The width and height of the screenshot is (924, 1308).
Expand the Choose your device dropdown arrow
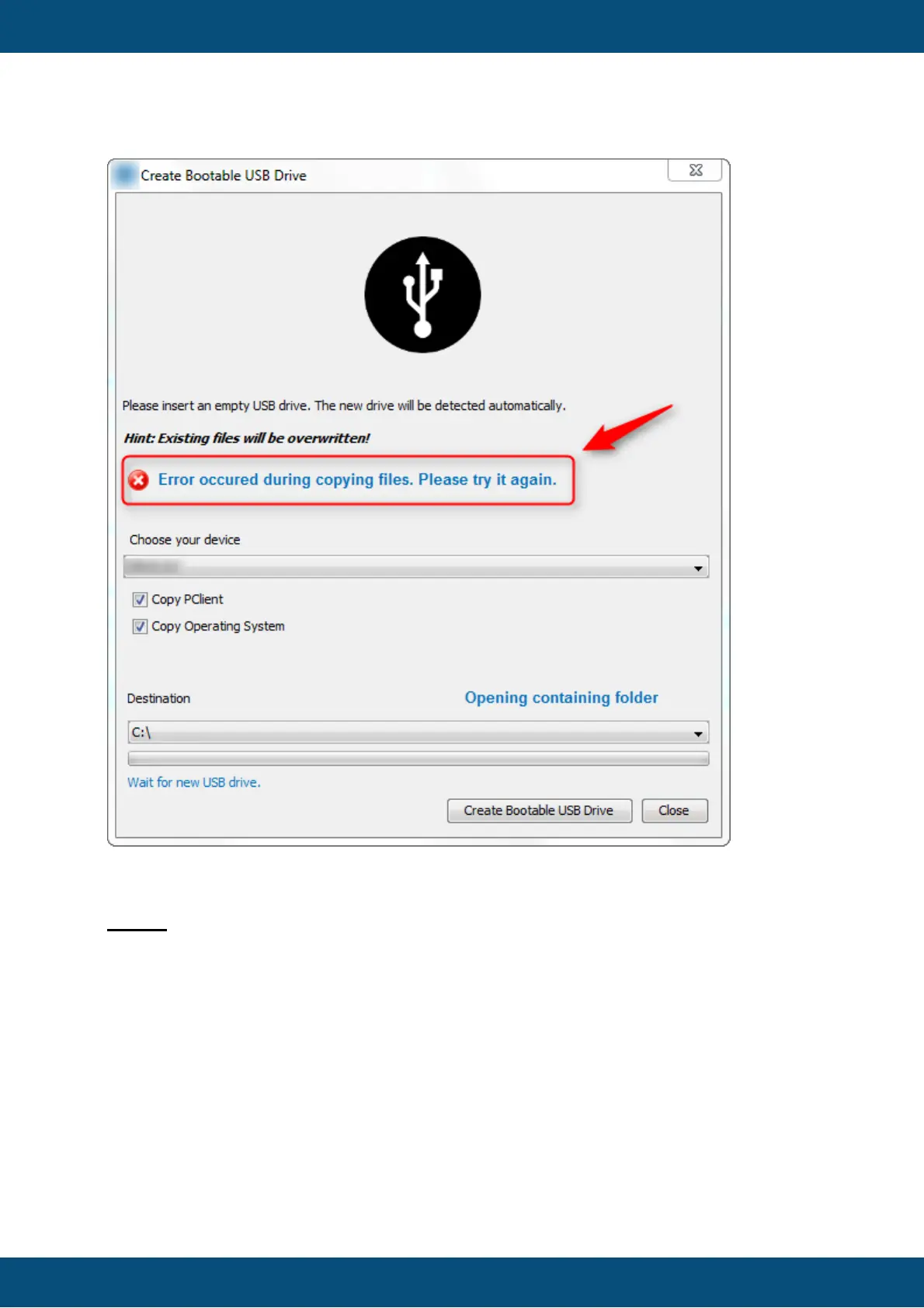[x=698, y=569]
